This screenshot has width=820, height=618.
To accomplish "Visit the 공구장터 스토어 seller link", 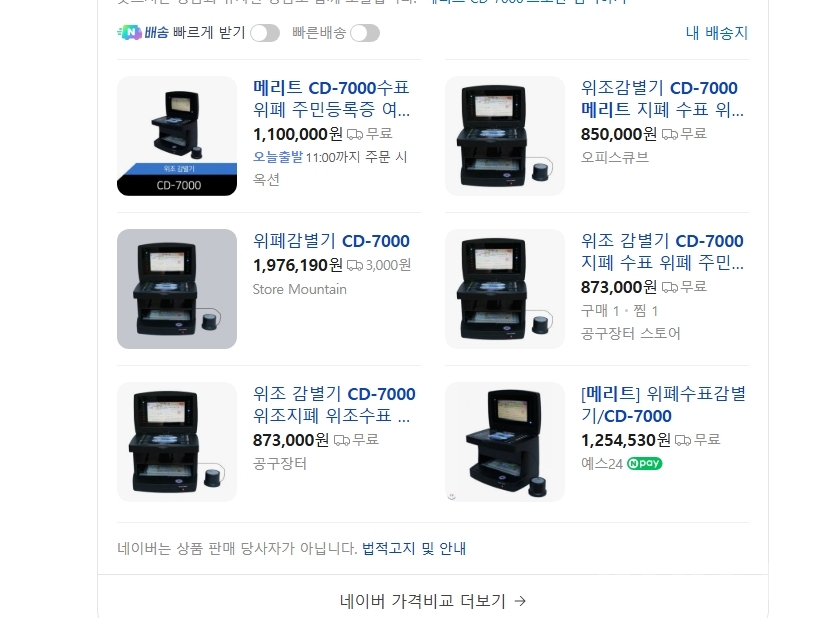I will (630, 334).
